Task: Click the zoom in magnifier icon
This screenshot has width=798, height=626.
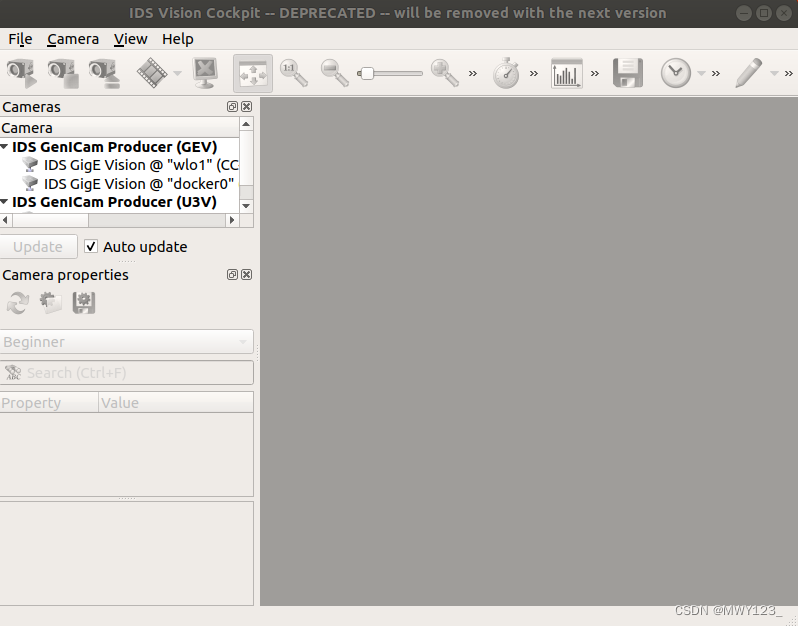Action: (x=445, y=73)
